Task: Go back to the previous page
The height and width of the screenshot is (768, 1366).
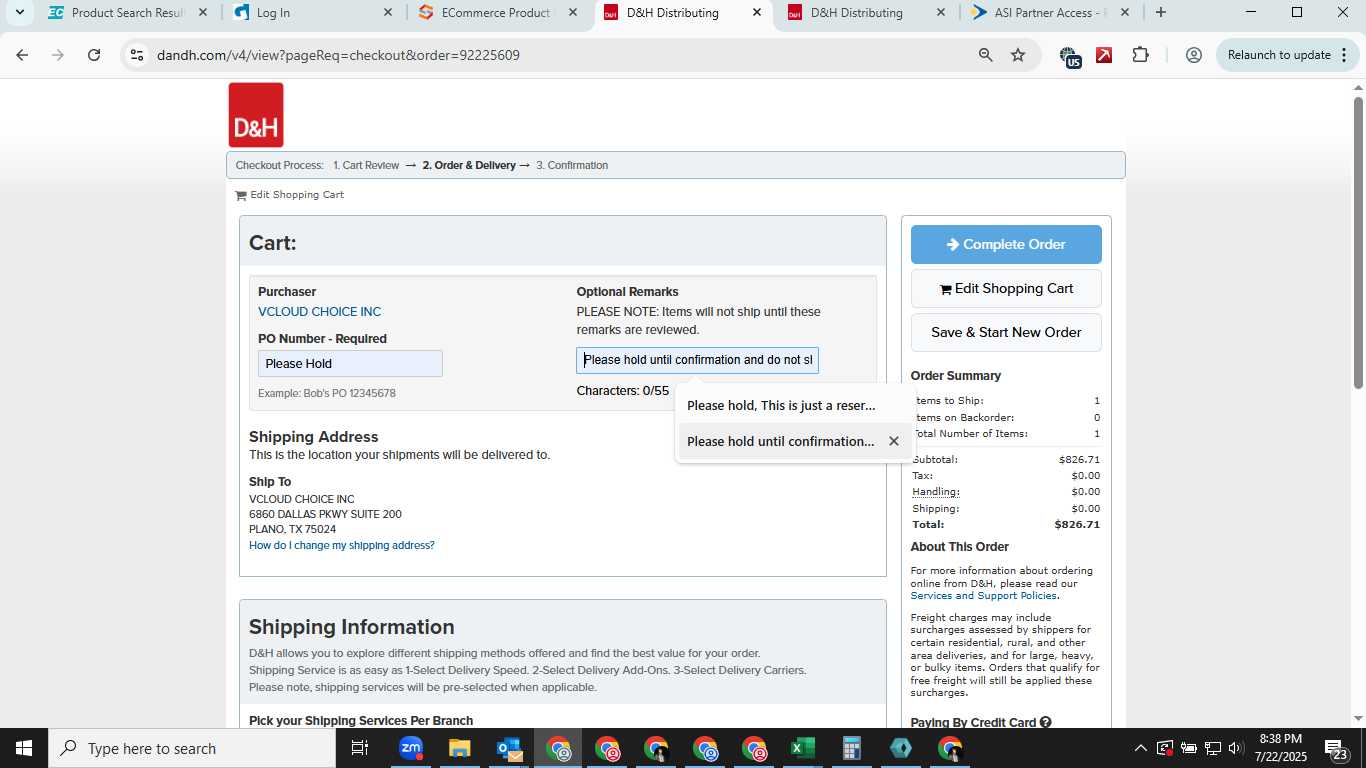Action: [x=22, y=55]
